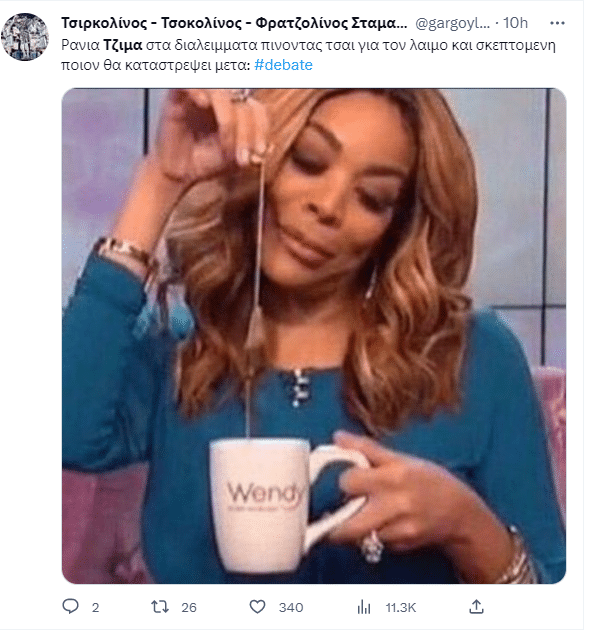
Task: Follow the #debate hashtag link
Action: (x=283, y=65)
